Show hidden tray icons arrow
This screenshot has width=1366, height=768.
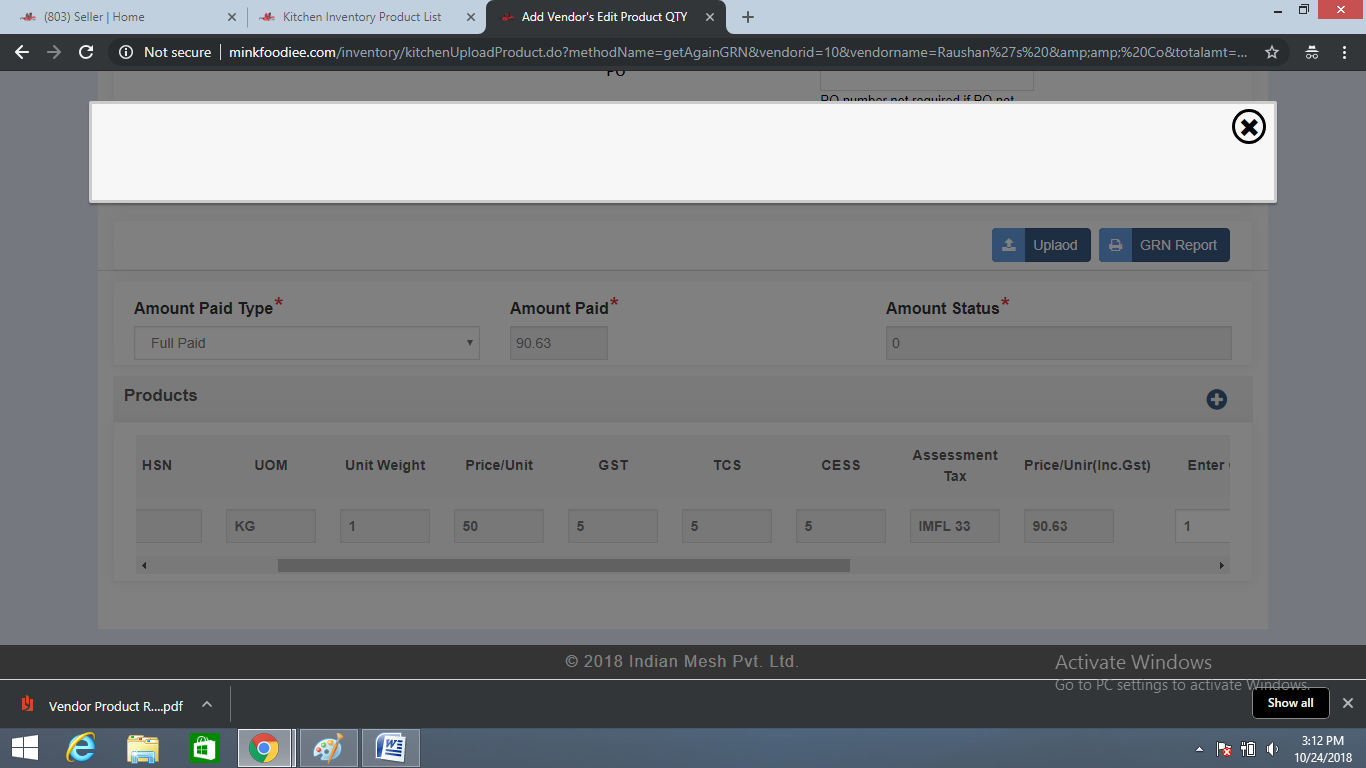1199,749
